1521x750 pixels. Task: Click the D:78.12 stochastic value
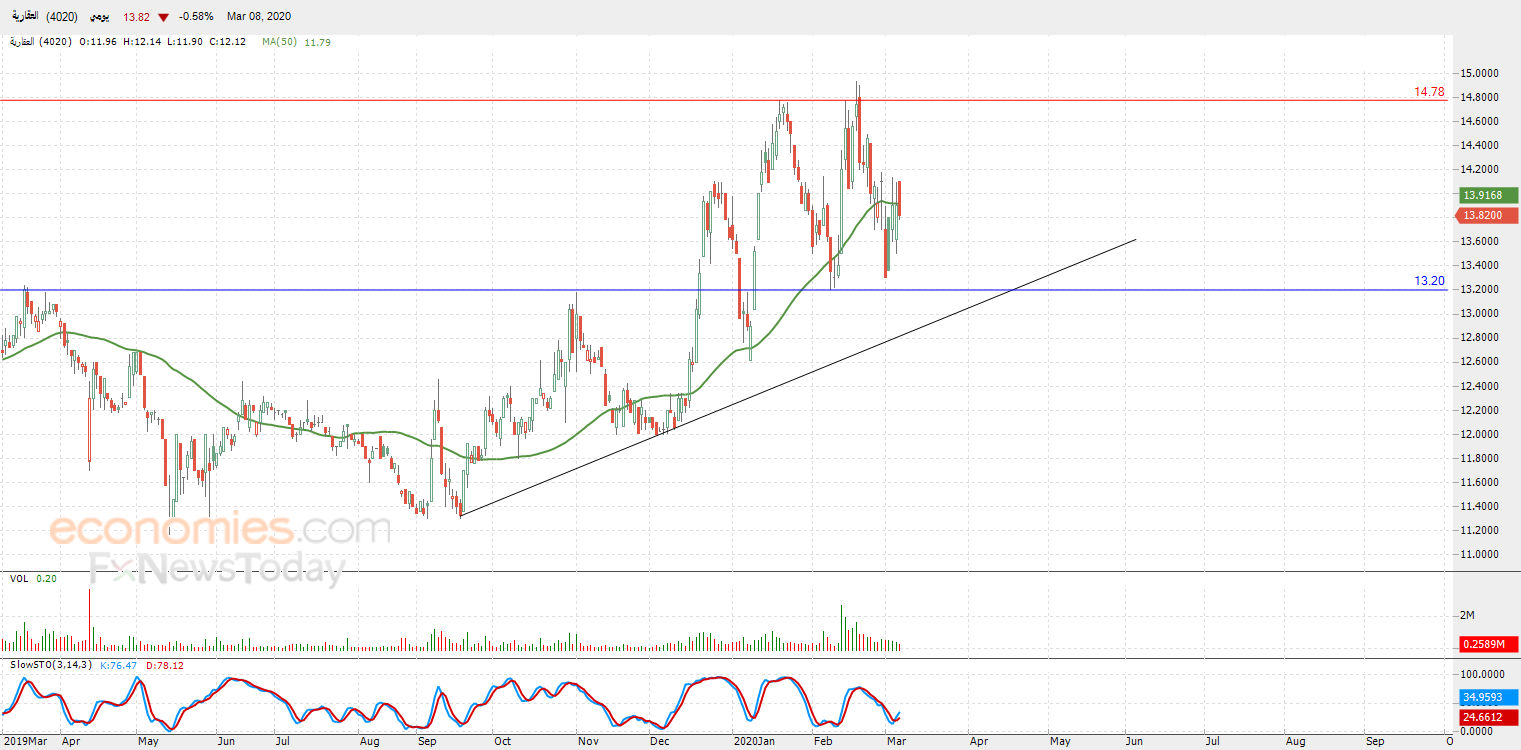tap(164, 665)
